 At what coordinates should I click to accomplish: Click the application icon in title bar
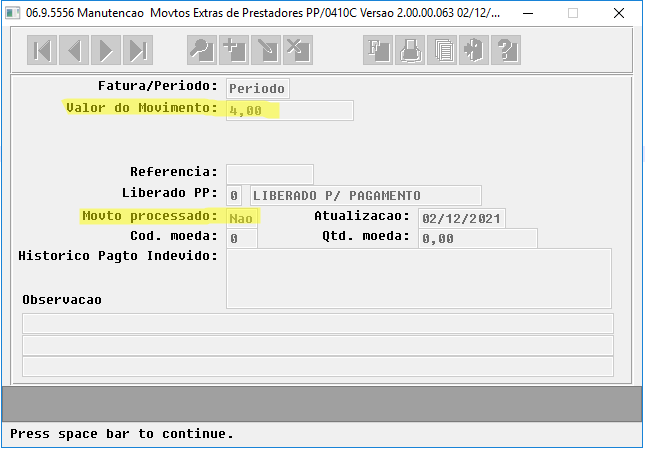[x=13, y=13]
